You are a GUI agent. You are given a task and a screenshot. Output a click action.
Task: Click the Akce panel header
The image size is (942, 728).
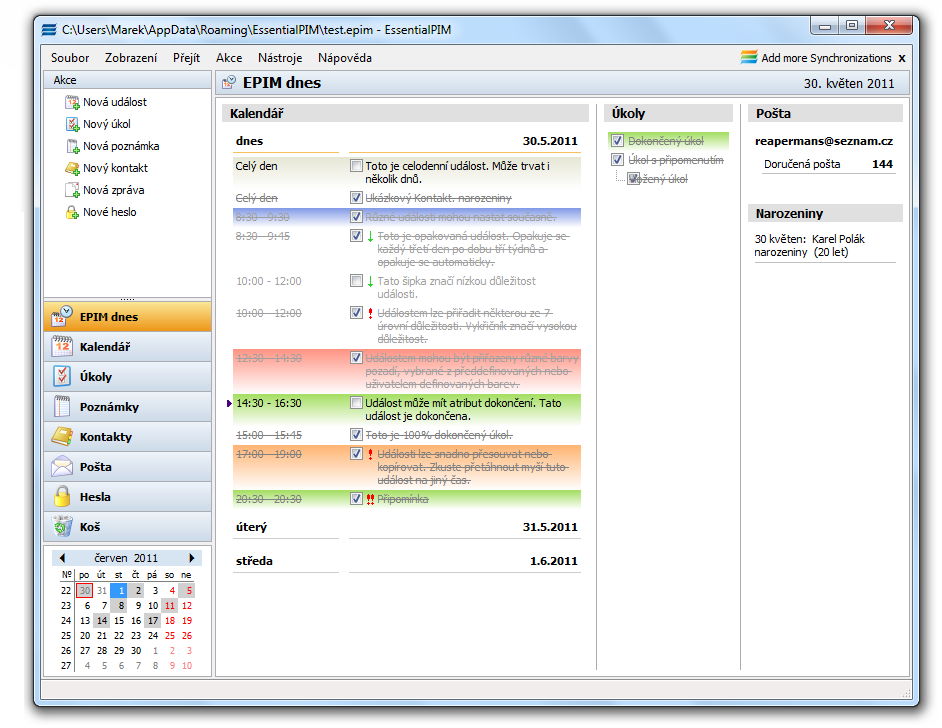click(x=127, y=80)
